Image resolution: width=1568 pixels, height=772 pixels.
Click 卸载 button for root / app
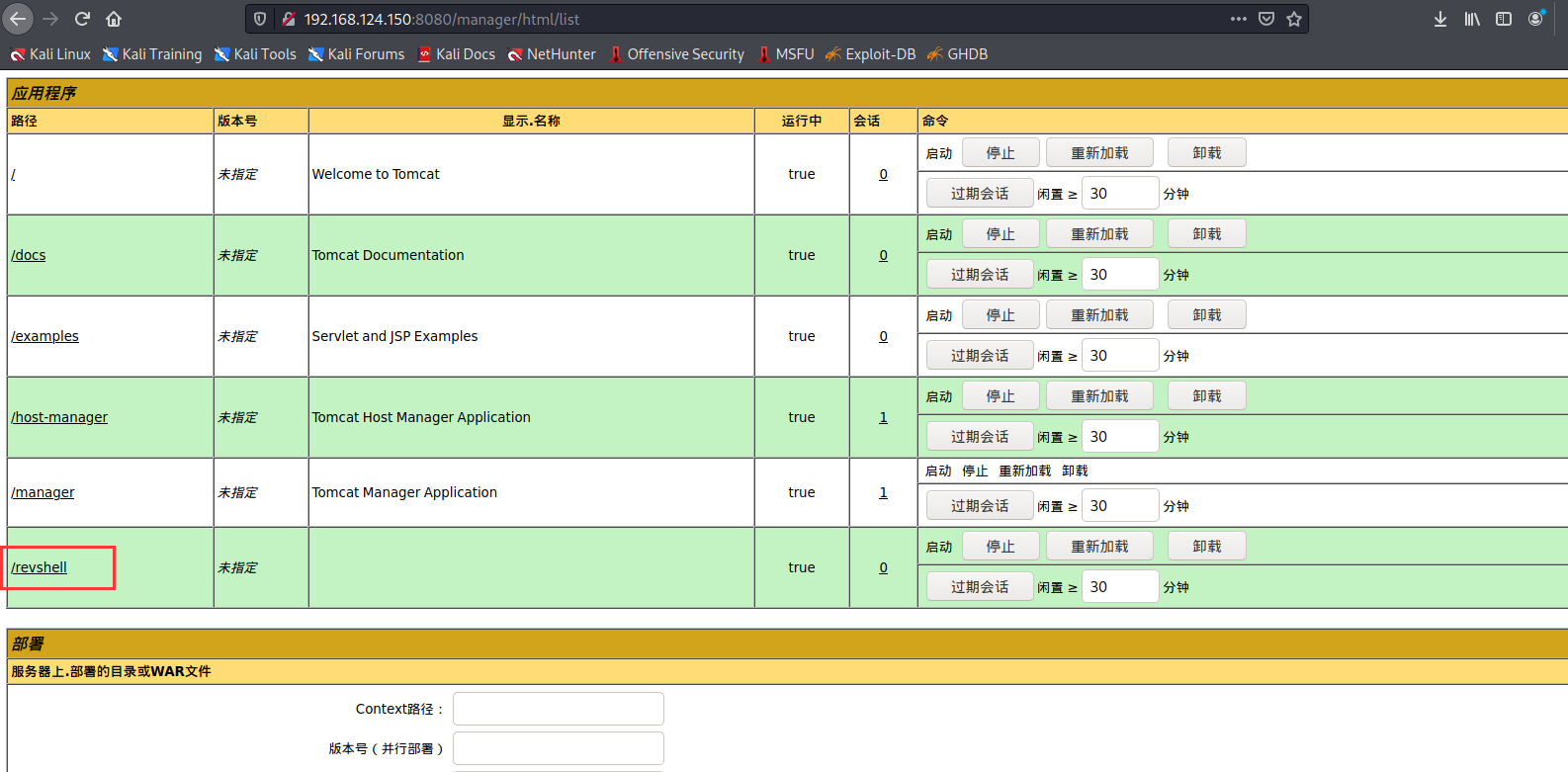click(x=1207, y=153)
